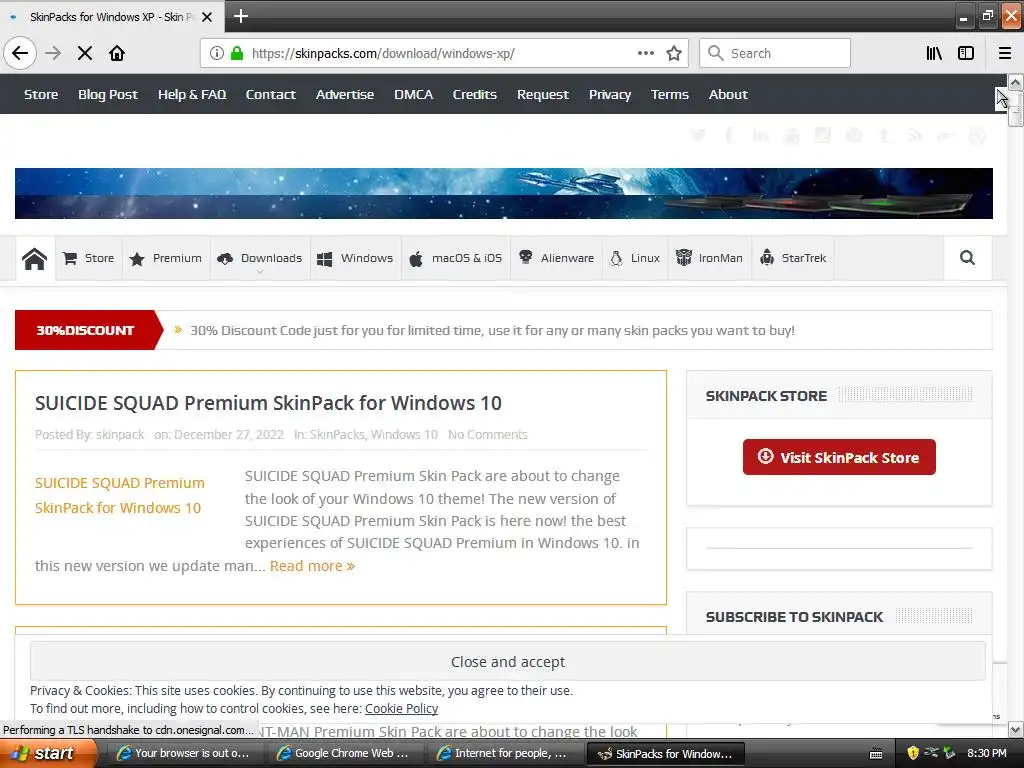Open the Privacy page
The height and width of the screenshot is (768, 1024).
coord(610,95)
